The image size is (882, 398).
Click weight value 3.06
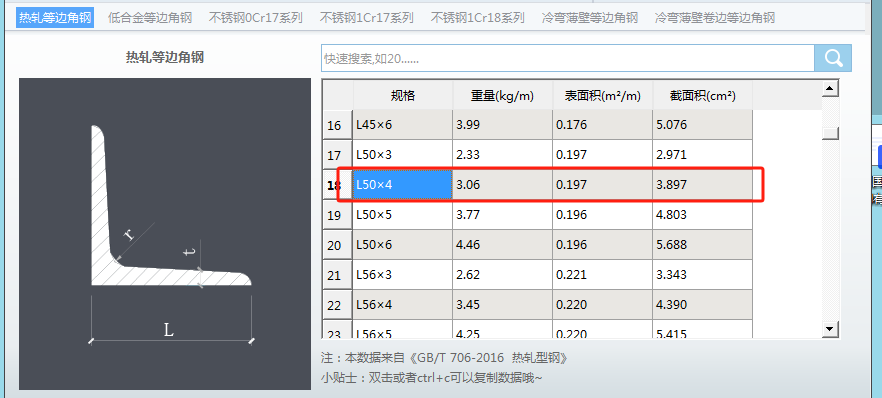coord(502,184)
